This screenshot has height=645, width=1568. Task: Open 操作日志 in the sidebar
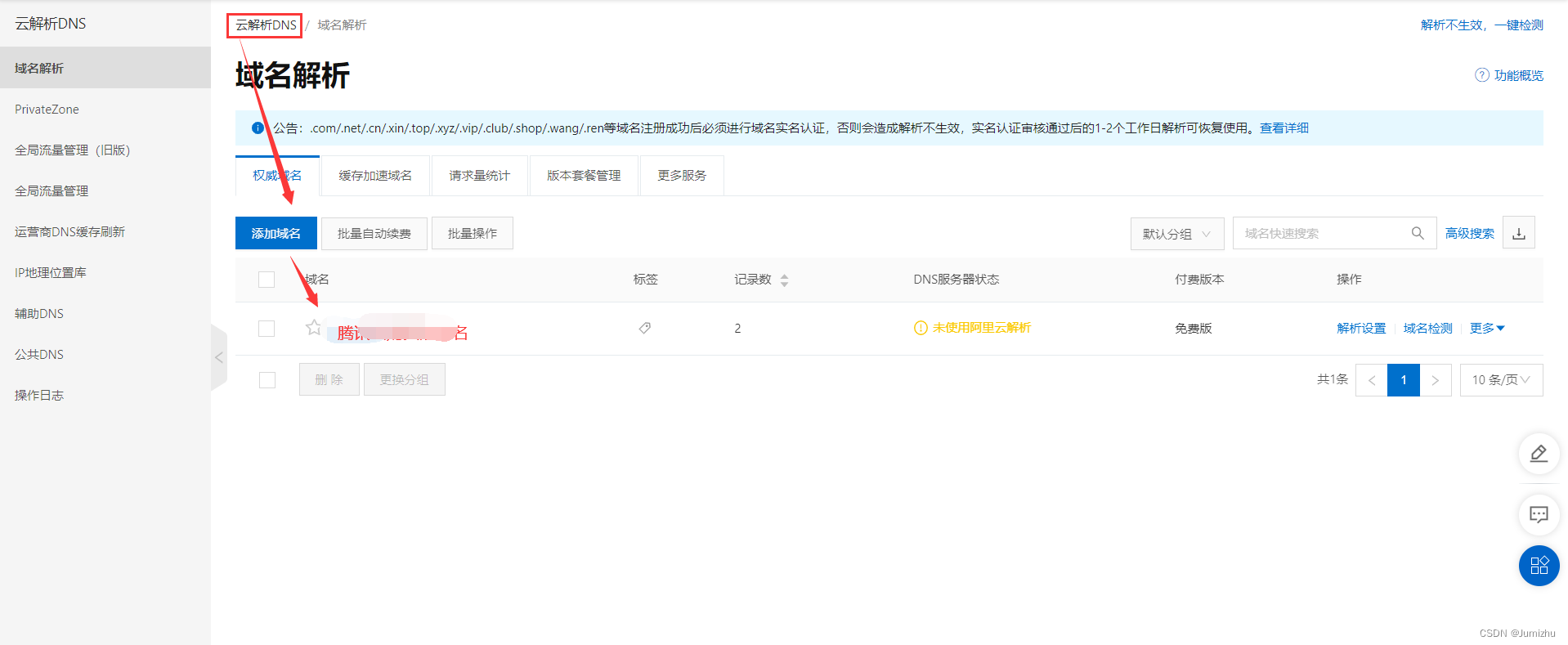[105, 395]
